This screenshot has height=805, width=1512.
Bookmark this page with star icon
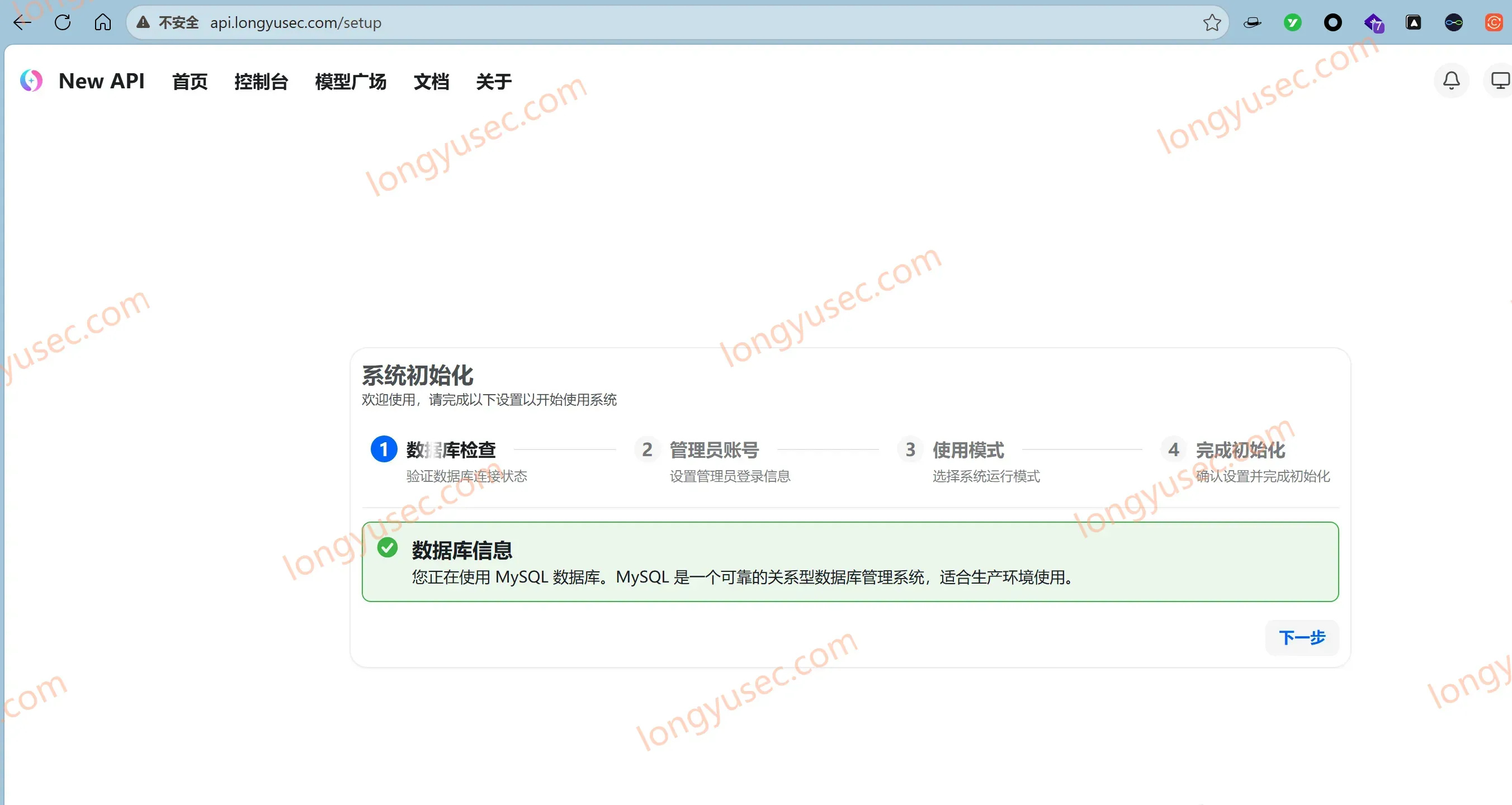[x=1212, y=23]
